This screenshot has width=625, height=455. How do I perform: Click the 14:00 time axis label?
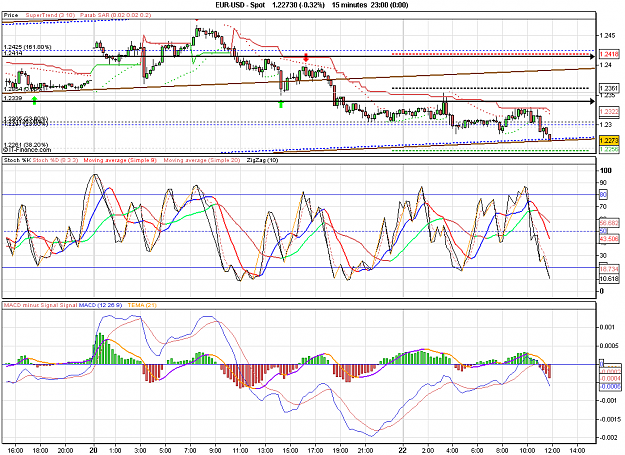pyautogui.click(x=577, y=451)
